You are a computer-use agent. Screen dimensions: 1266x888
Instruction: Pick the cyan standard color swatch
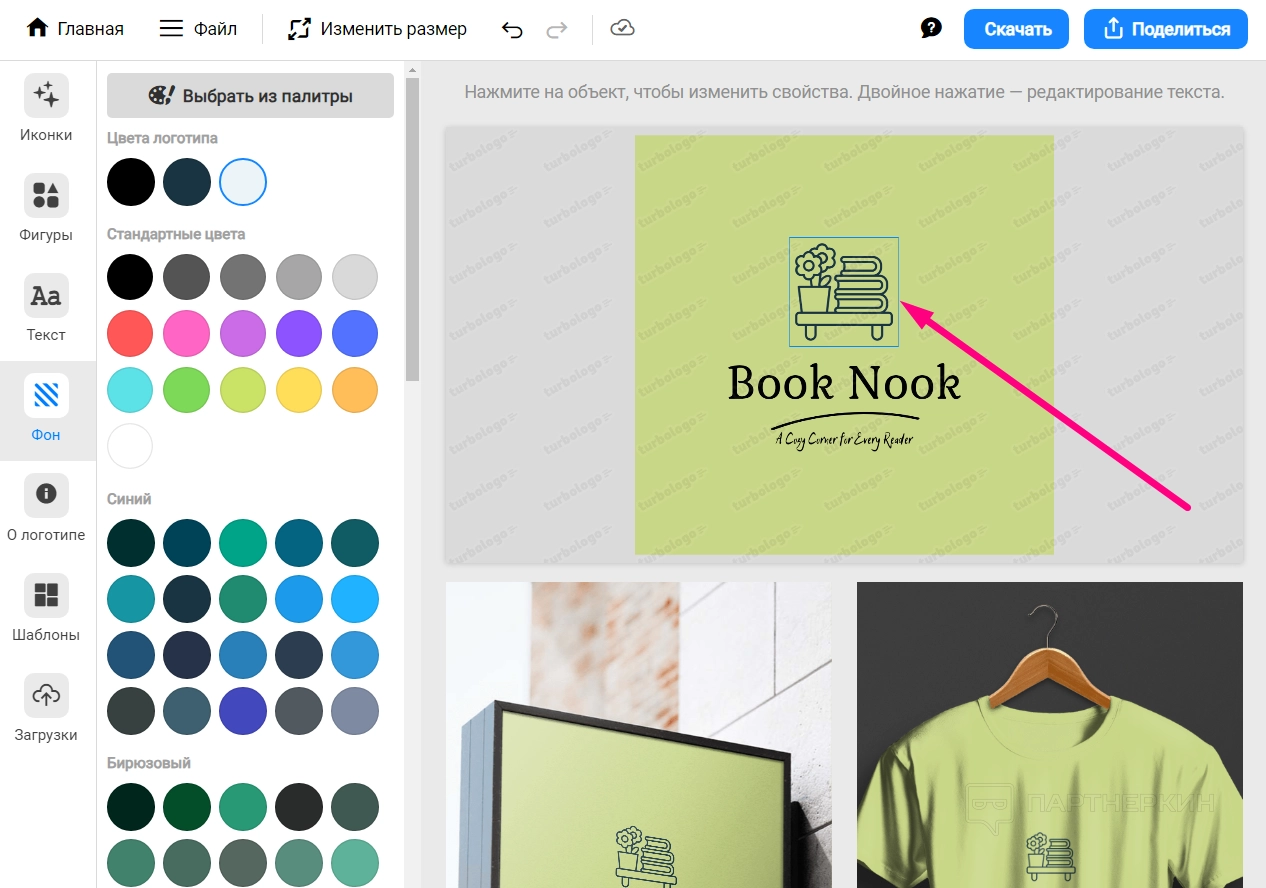pos(130,390)
